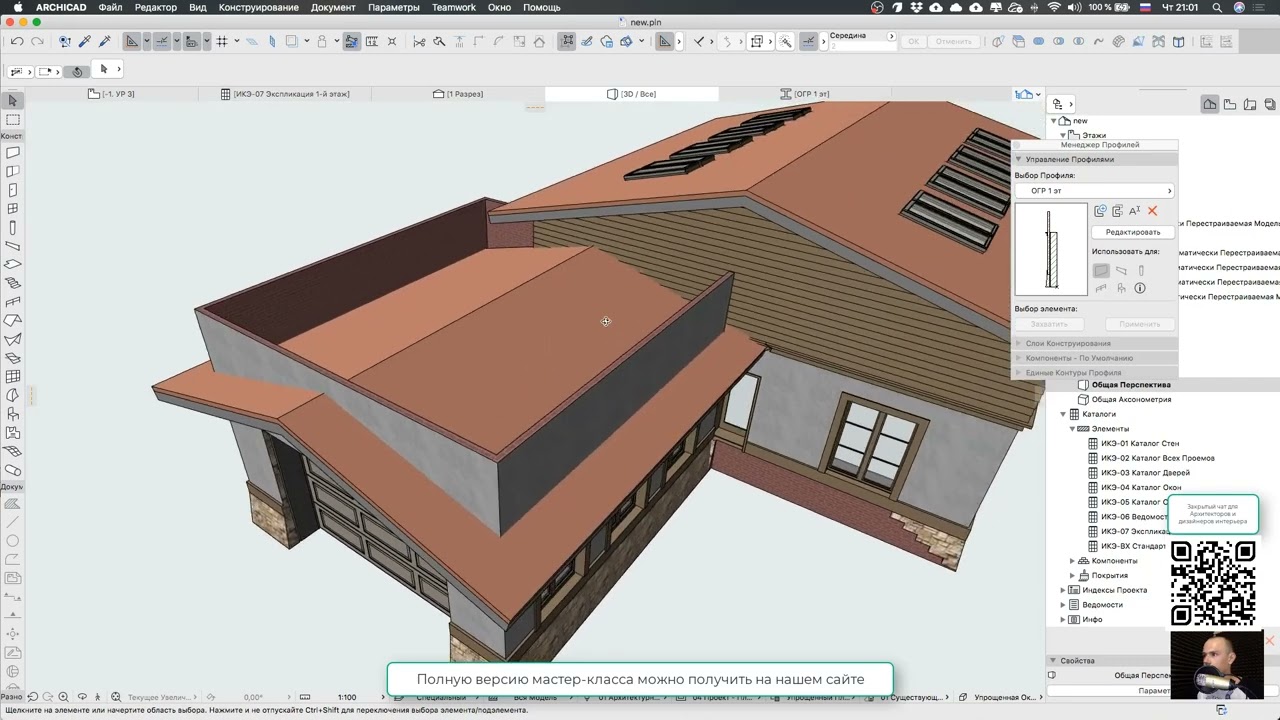Click the 'Редактировать' button

pyautogui.click(x=1133, y=232)
